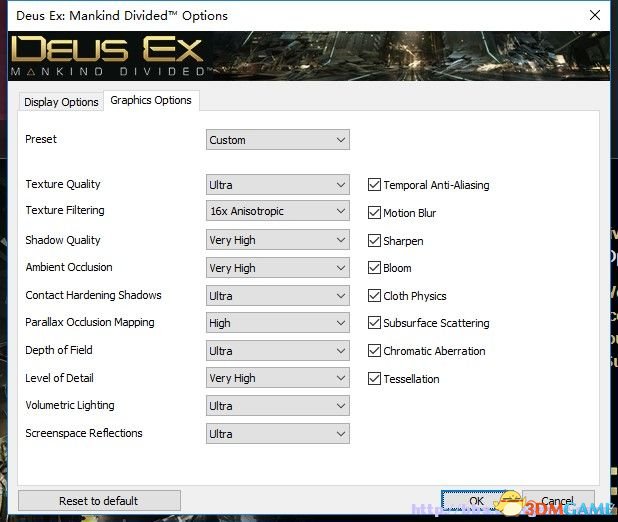Toggle the Tessellation checkbox

374,378
